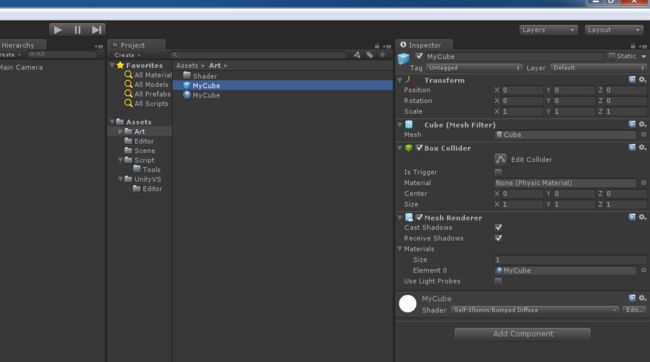Open the Tag Untagged dropdown
This screenshot has width=650, height=362.
click(x=474, y=68)
